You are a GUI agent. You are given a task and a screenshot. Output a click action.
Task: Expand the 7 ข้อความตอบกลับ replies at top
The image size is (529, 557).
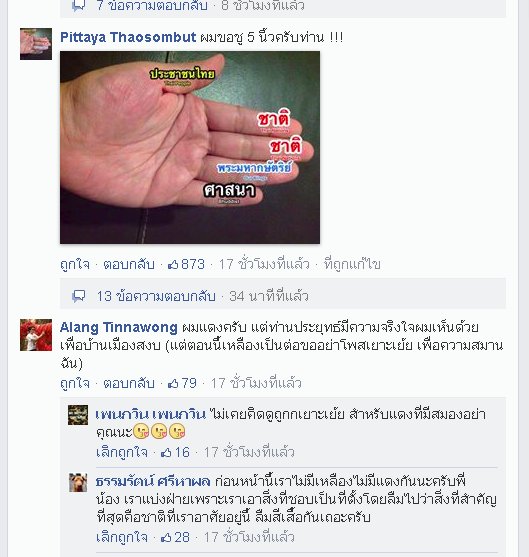click(152, 6)
